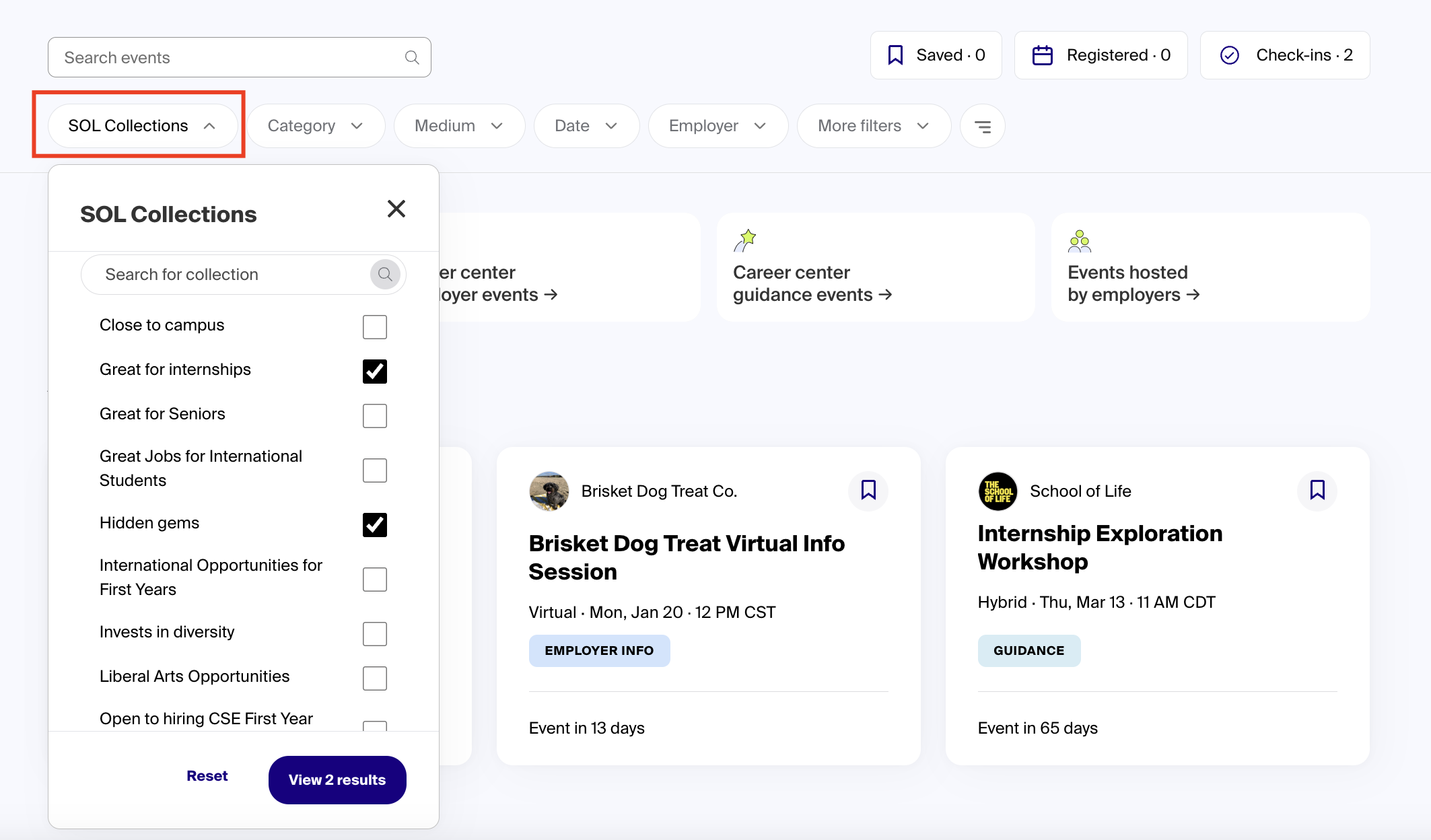
Task: Bookmark the Internship Exploration Workshop event
Action: pos(1317,490)
